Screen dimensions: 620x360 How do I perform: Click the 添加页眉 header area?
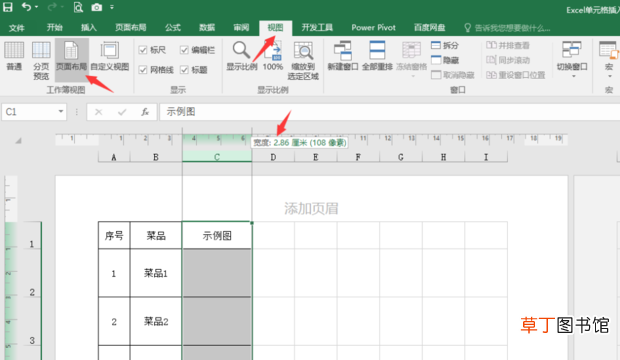[x=311, y=208]
